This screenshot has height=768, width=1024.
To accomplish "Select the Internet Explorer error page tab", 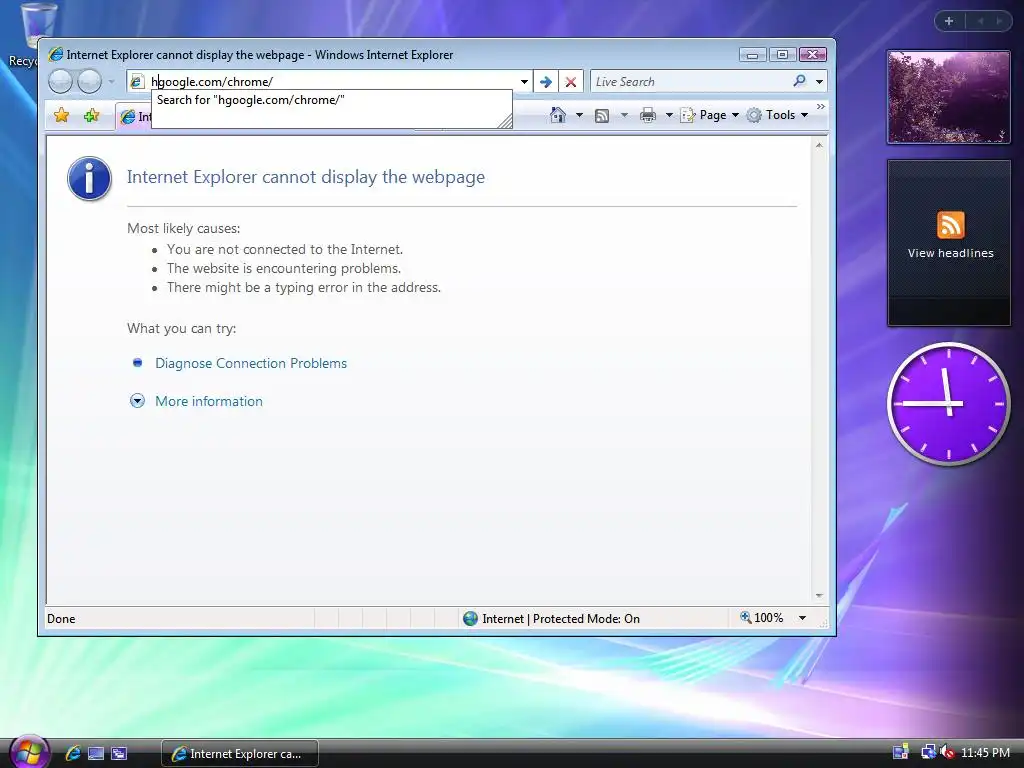I will pyautogui.click(x=134, y=116).
